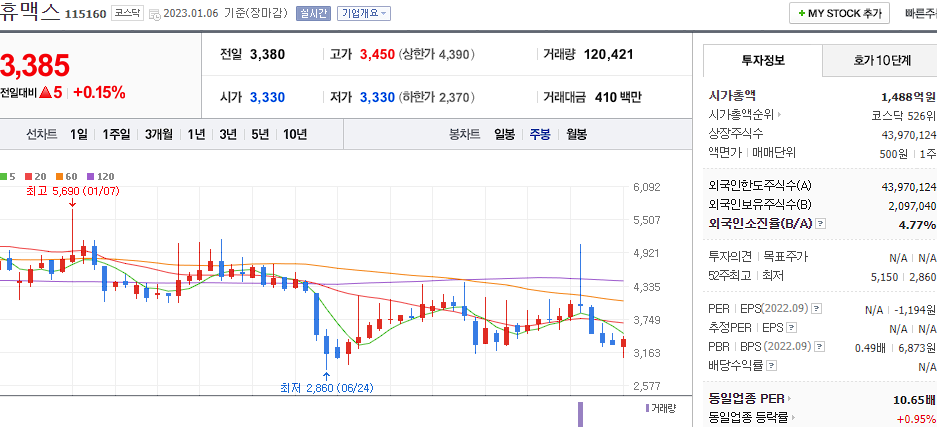Click the 시가 value 3,330
Image resolution: width=937 pixels, height=427 pixels.
(267, 97)
